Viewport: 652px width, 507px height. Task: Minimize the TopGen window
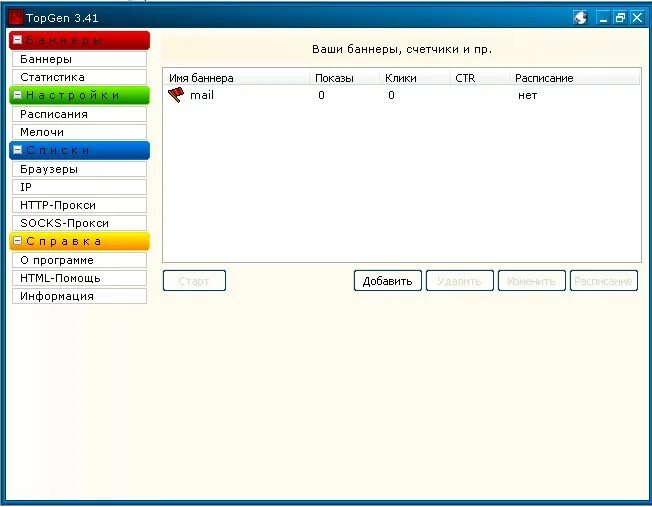click(603, 18)
